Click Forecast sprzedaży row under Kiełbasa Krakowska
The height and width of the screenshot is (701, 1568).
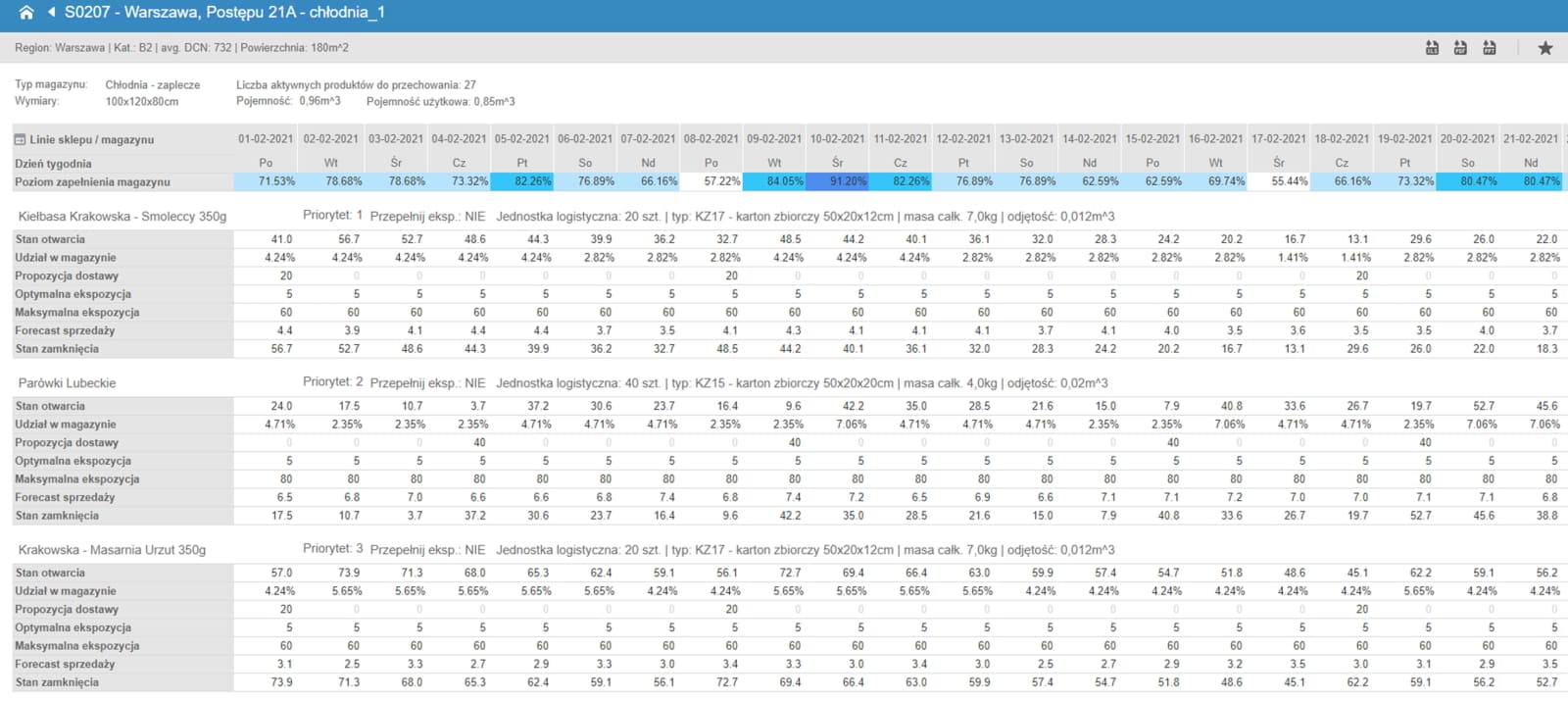tap(65, 331)
